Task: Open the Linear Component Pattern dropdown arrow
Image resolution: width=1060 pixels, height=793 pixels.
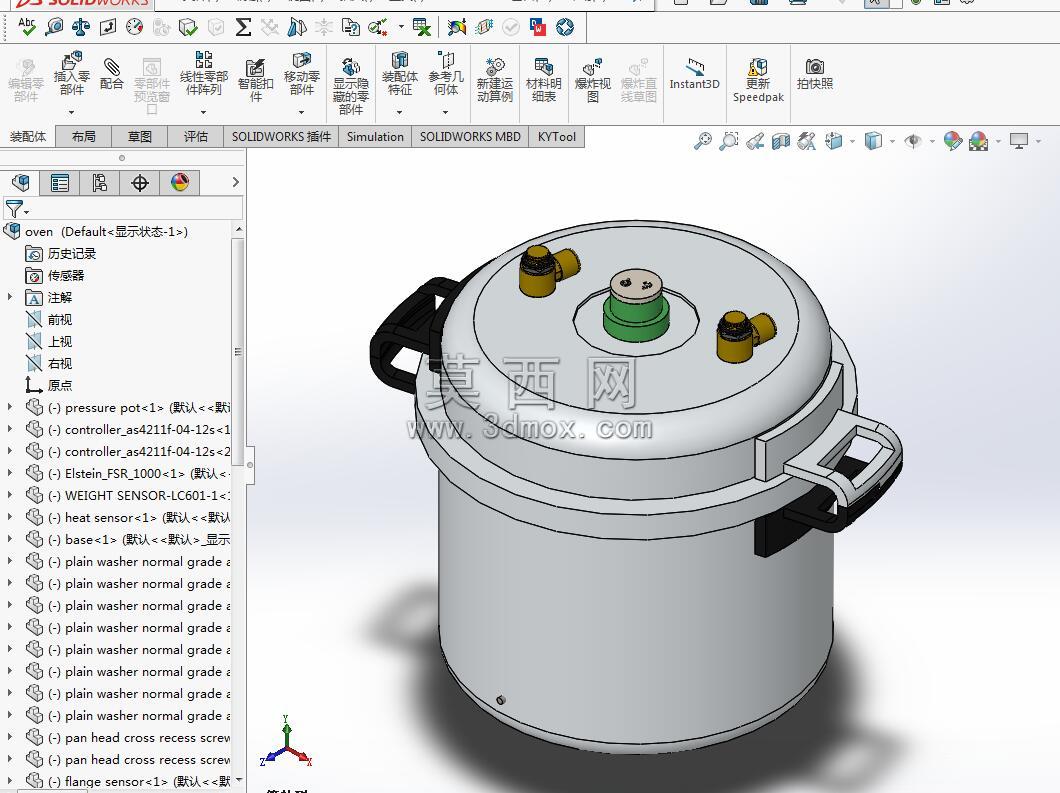Action: tap(203, 112)
